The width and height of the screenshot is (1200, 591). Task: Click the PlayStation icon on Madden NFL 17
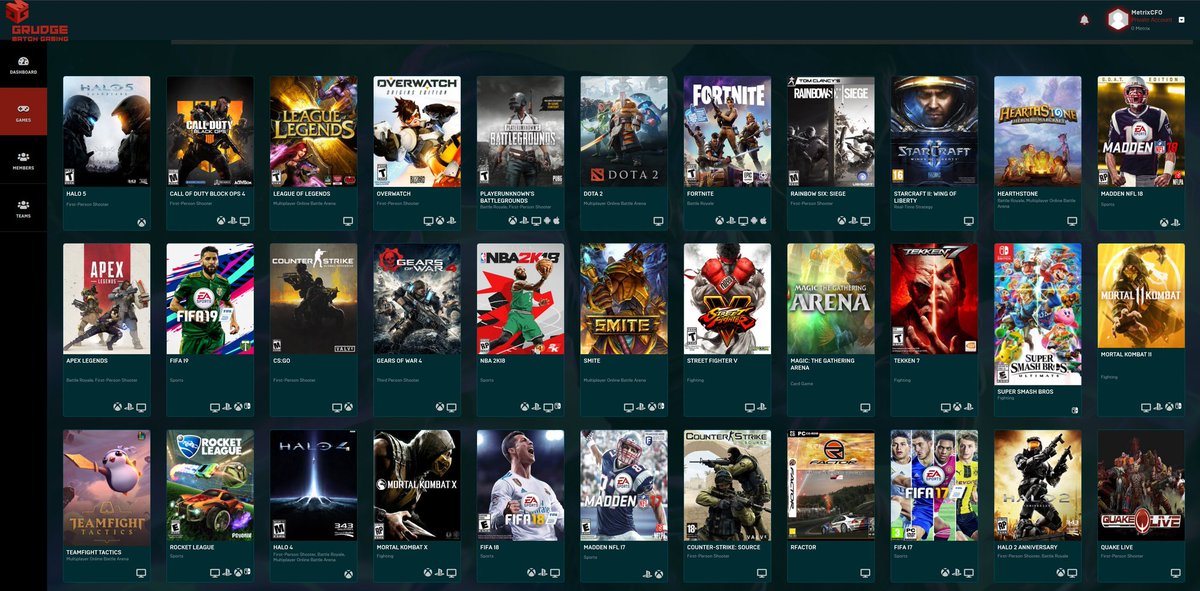point(647,573)
